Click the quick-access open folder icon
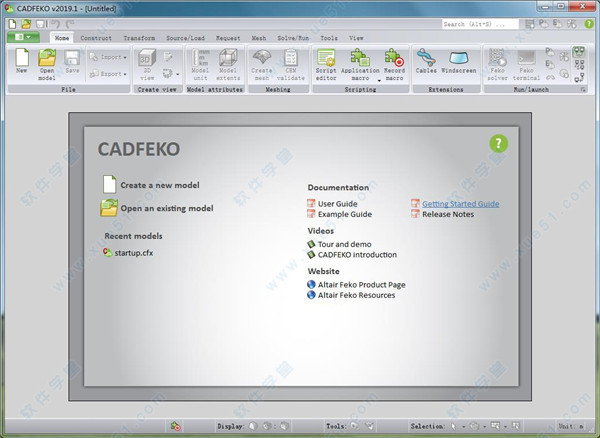The height and width of the screenshot is (438, 600). 26,24
